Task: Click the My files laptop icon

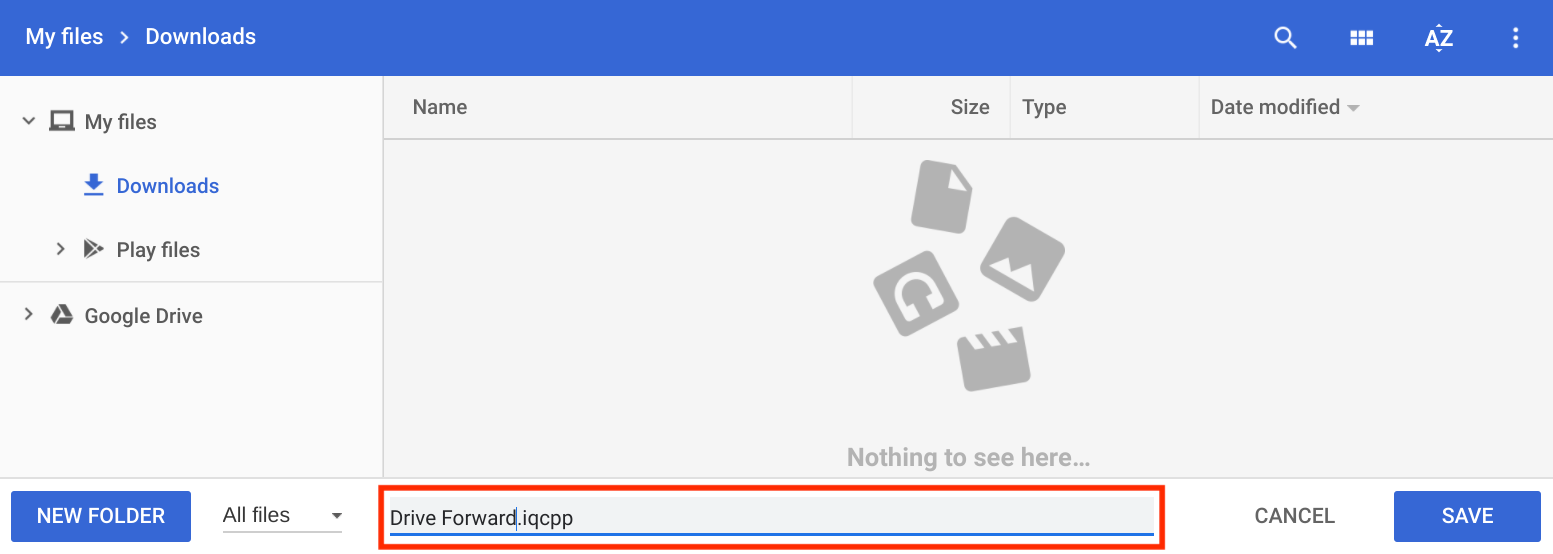Action: [x=62, y=122]
